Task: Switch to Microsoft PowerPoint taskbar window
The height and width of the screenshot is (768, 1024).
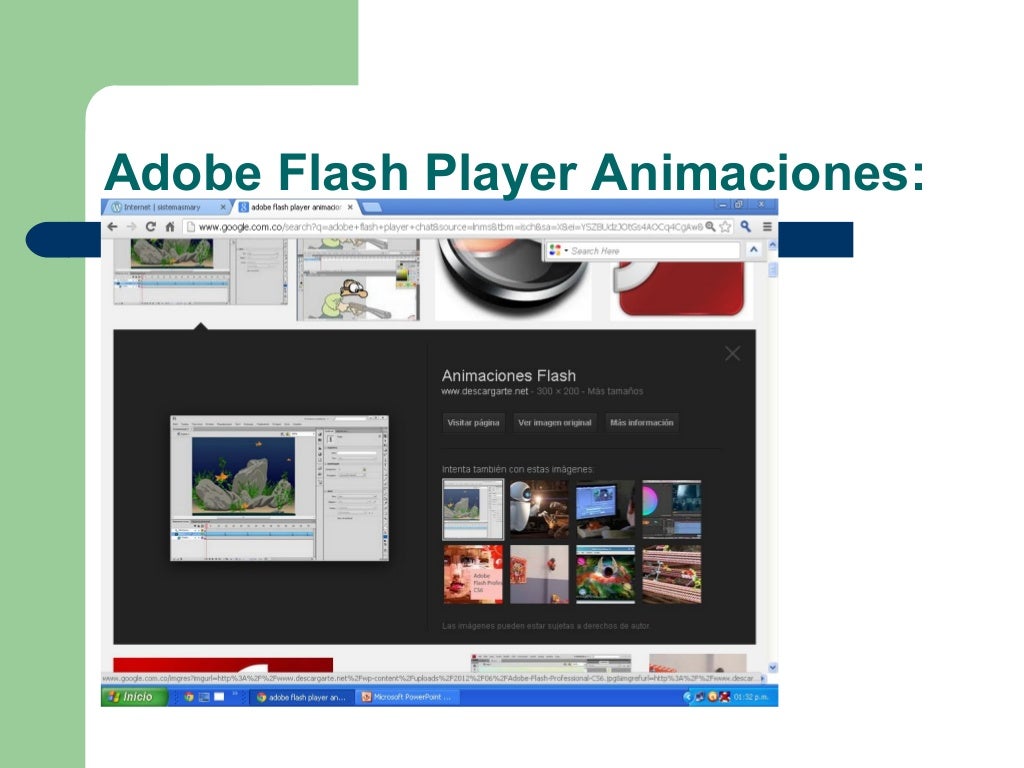Action: click(x=407, y=697)
